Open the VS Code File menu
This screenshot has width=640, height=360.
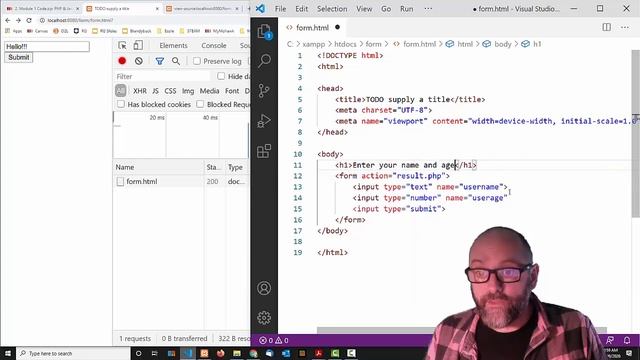click(280, 9)
